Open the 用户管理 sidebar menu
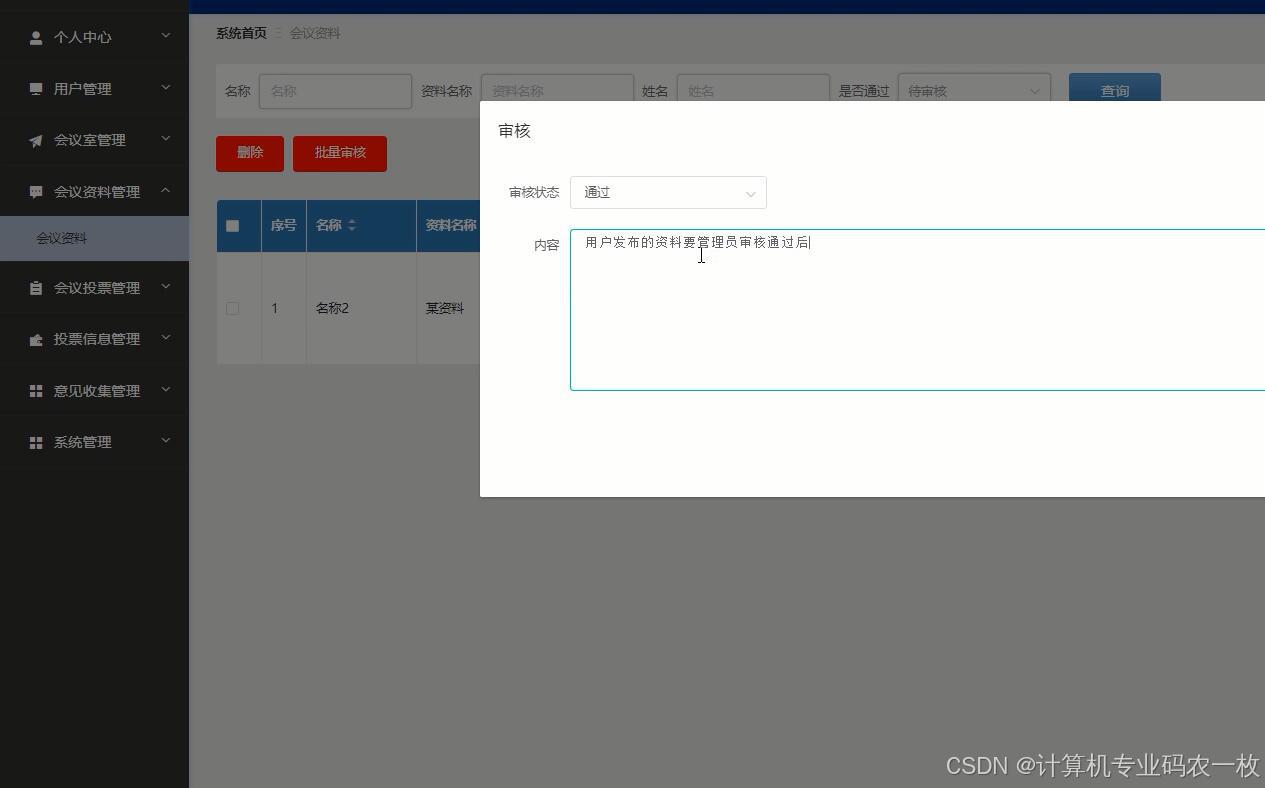 click(x=94, y=89)
